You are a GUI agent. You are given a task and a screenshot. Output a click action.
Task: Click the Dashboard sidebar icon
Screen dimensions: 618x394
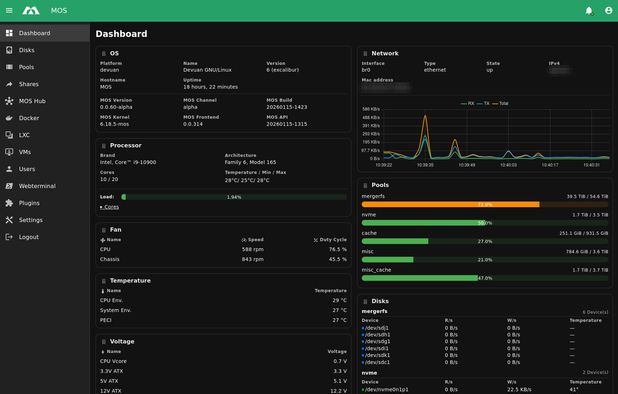(x=9, y=33)
